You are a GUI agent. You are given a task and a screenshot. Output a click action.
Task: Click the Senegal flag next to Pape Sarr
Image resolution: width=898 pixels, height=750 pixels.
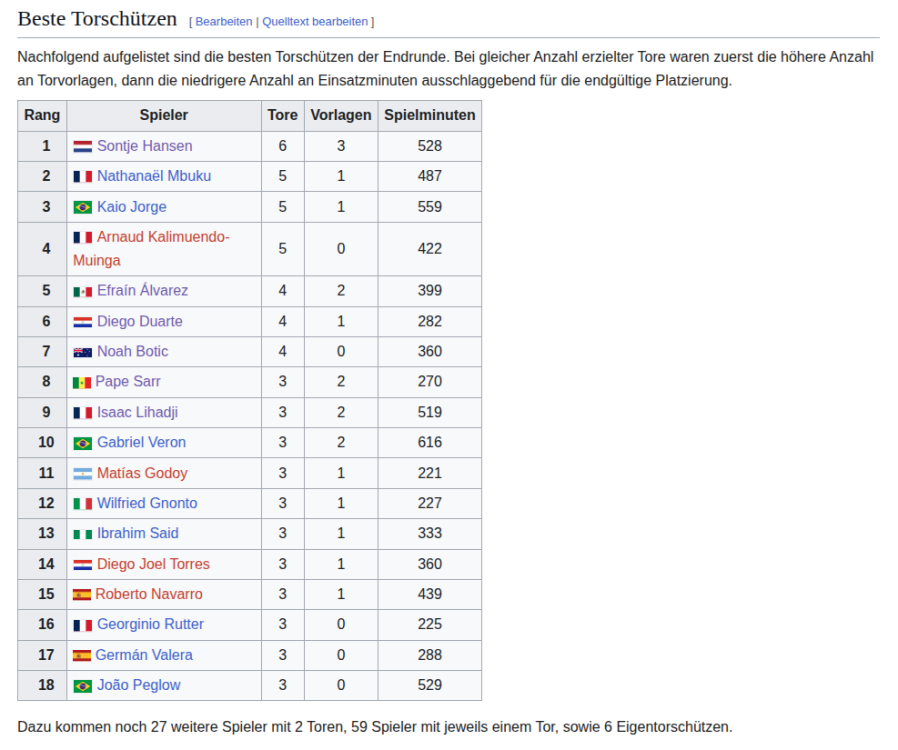81,382
